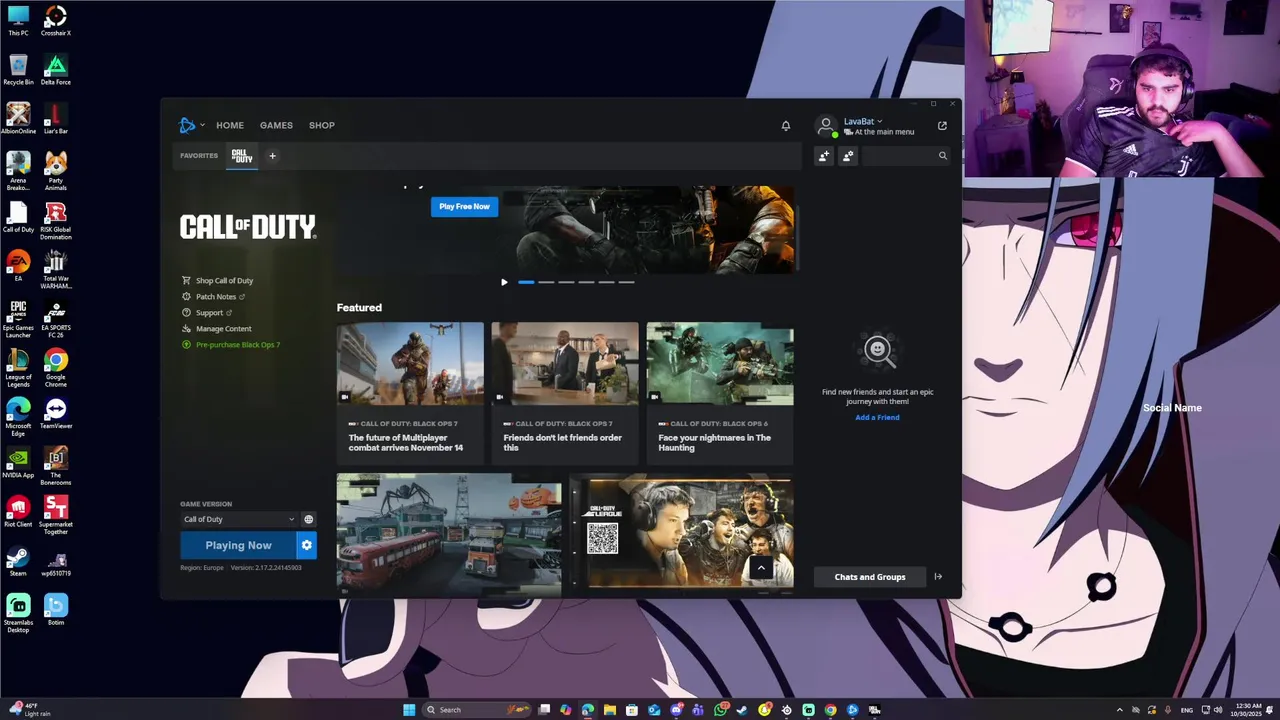1280x720 pixels.
Task: Open Shop Call of Duty link
Action: [224, 281]
